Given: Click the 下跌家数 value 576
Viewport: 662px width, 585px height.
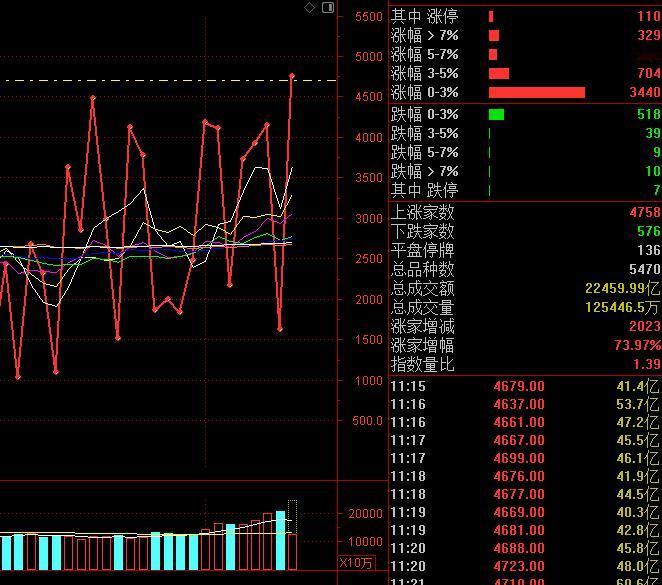Looking at the screenshot, I should click(x=649, y=231).
